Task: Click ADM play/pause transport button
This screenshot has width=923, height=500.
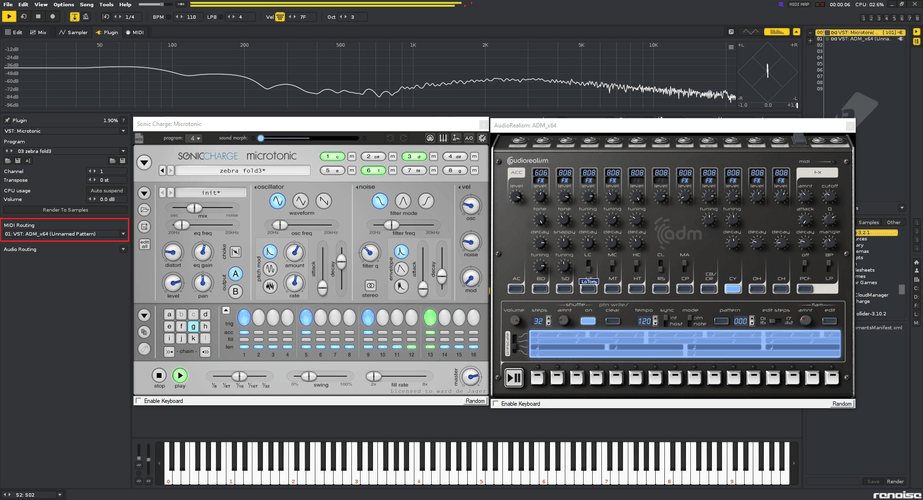Action: [514, 378]
